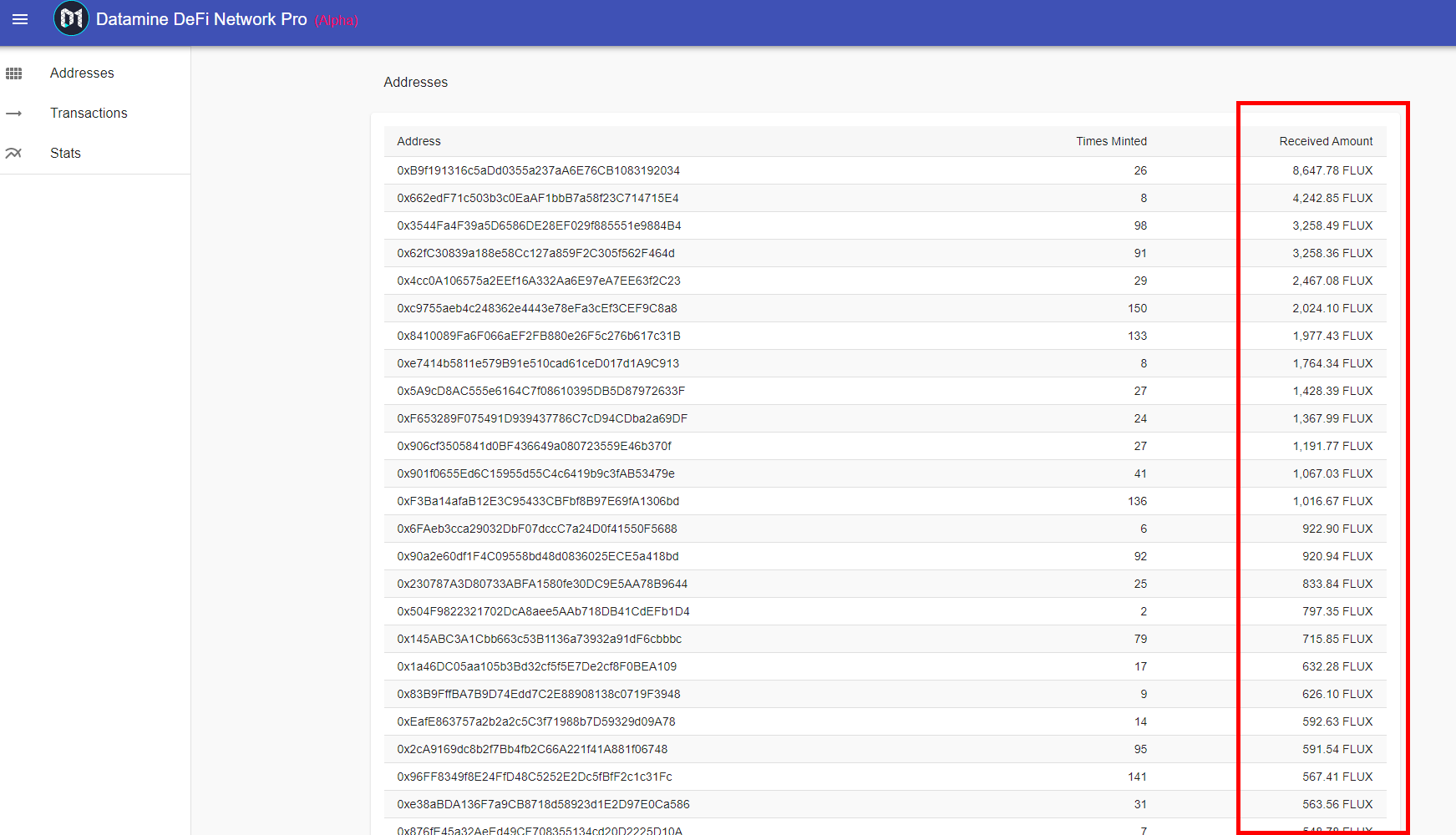
Task: Click the 1,764.34 FLUX amount cell
Action: (x=1332, y=363)
